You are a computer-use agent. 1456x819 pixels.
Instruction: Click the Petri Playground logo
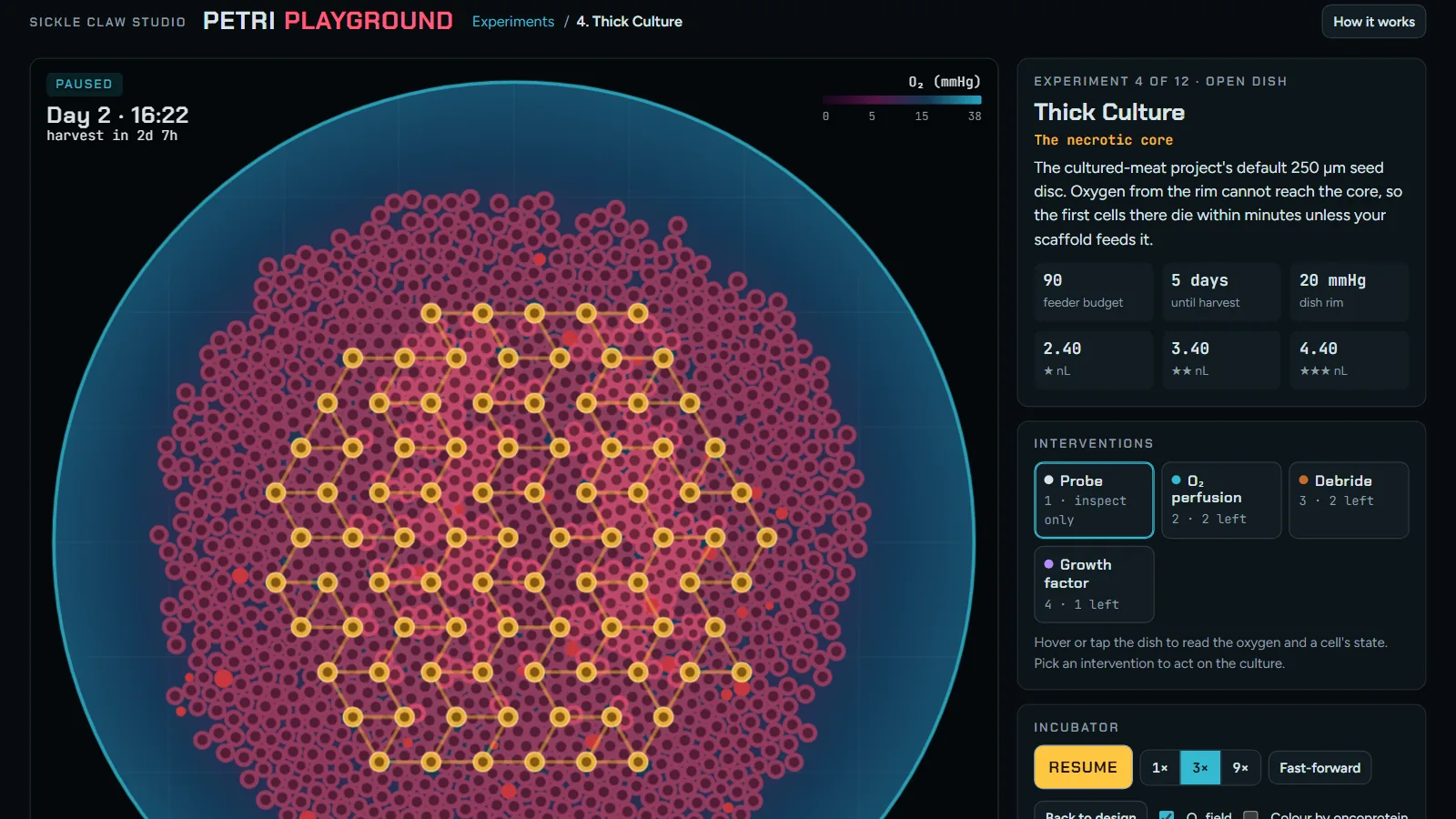tap(328, 21)
